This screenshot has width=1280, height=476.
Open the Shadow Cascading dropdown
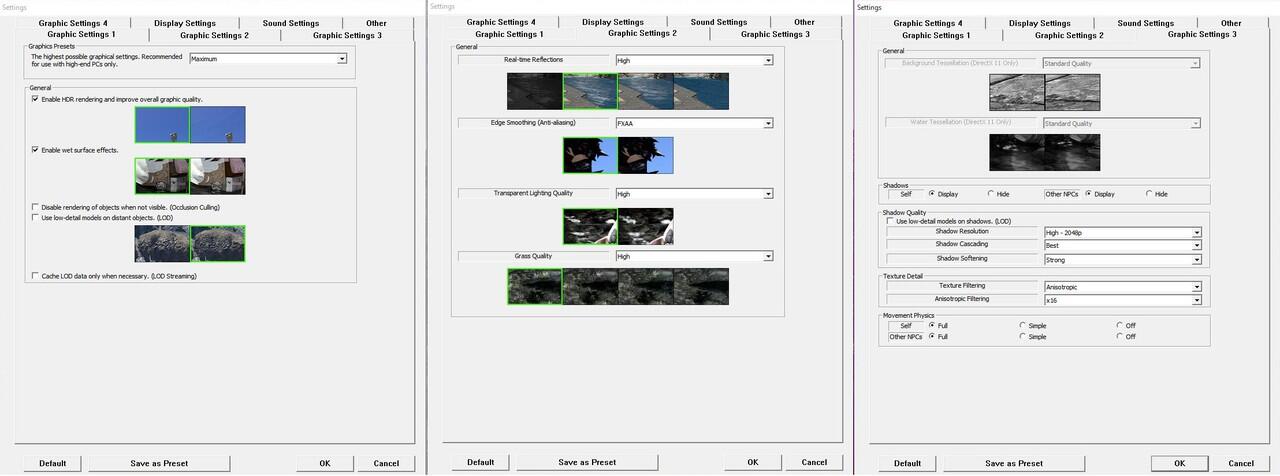click(1122, 245)
